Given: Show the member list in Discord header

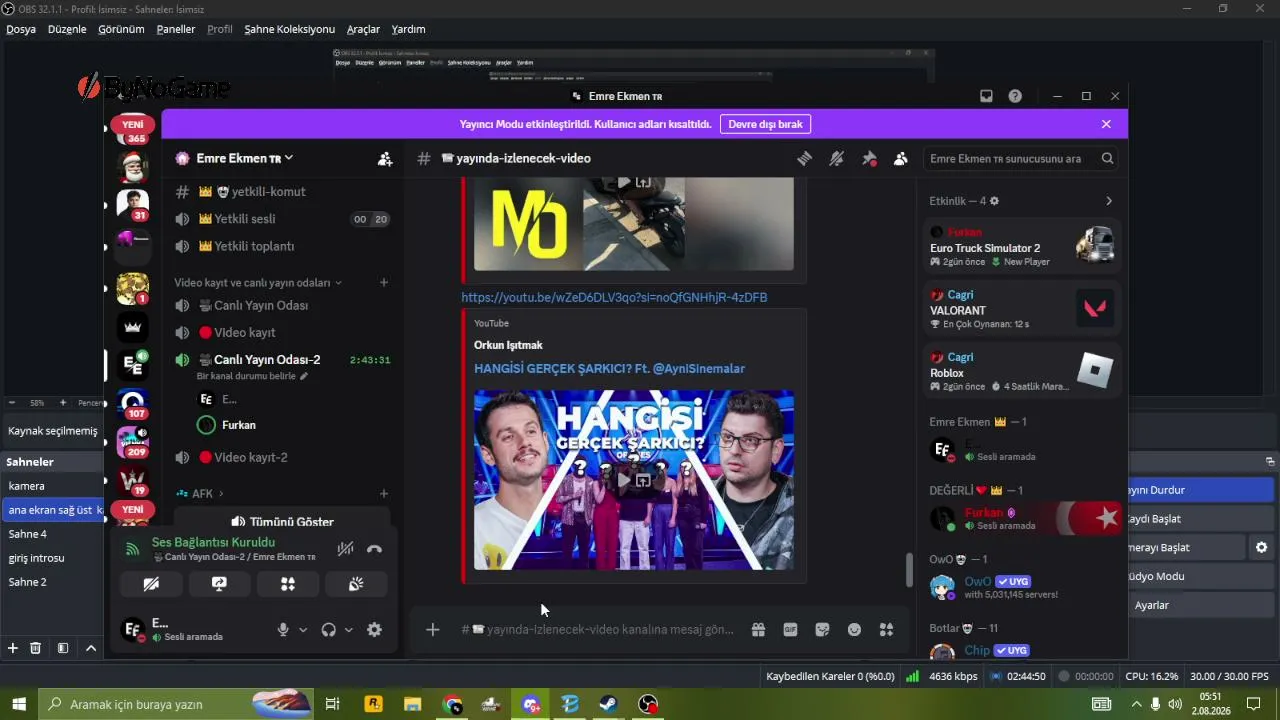Looking at the screenshot, I should [901, 158].
